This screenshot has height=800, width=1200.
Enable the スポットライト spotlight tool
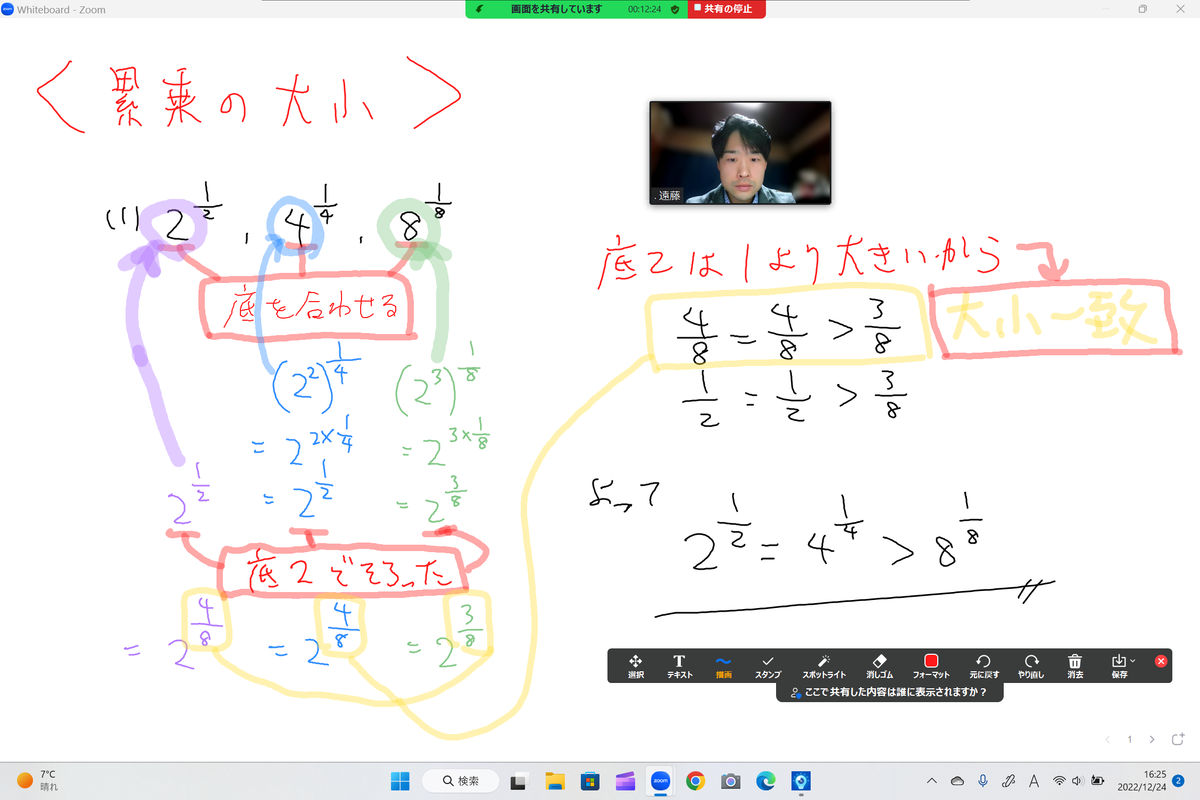824,666
